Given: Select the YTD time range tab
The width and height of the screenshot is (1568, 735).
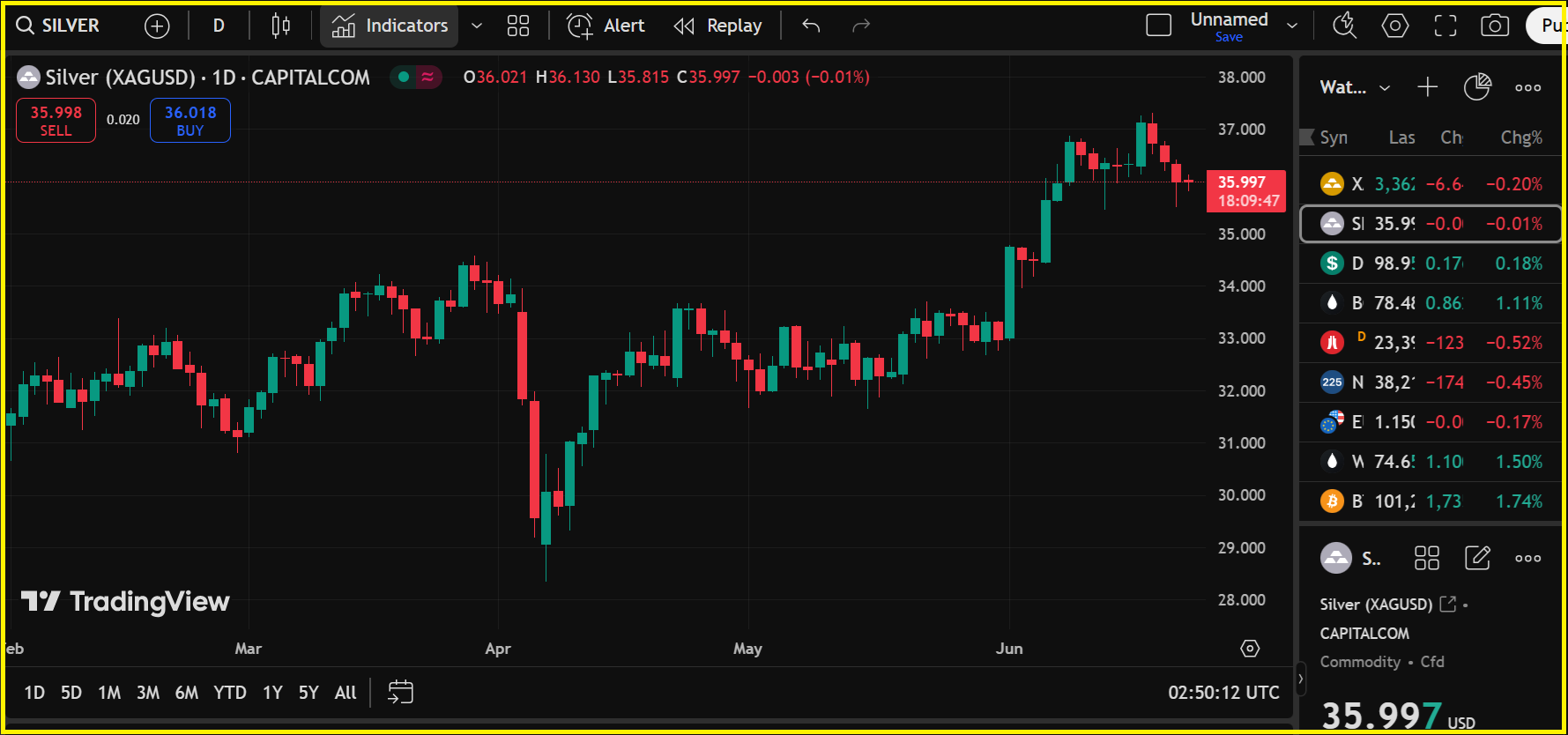Looking at the screenshot, I should tap(229, 693).
